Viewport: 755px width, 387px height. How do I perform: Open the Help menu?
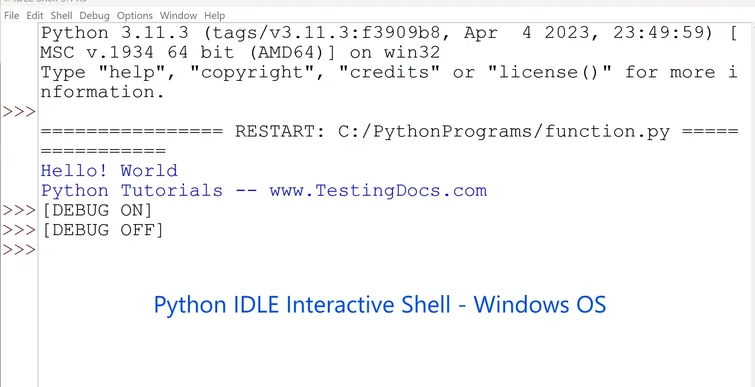pyautogui.click(x=214, y=15)
